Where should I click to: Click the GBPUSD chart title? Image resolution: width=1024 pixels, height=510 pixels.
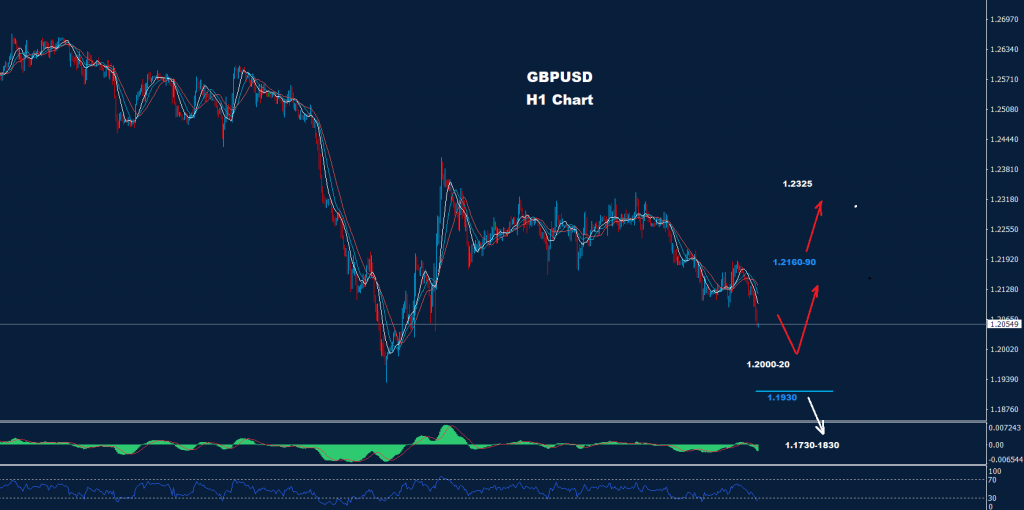(x=560, y=77)
